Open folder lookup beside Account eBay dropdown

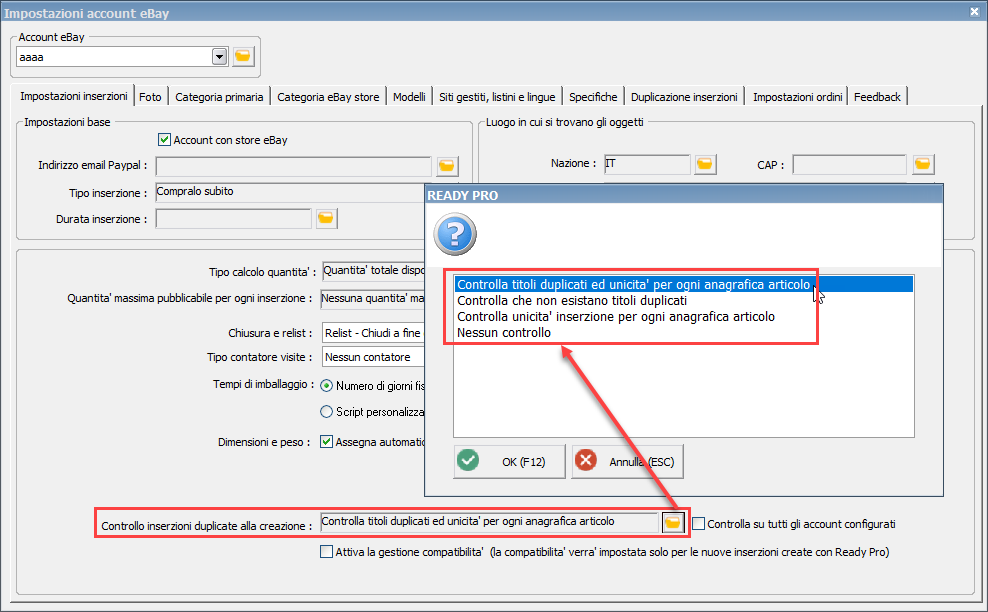point(243,57)
